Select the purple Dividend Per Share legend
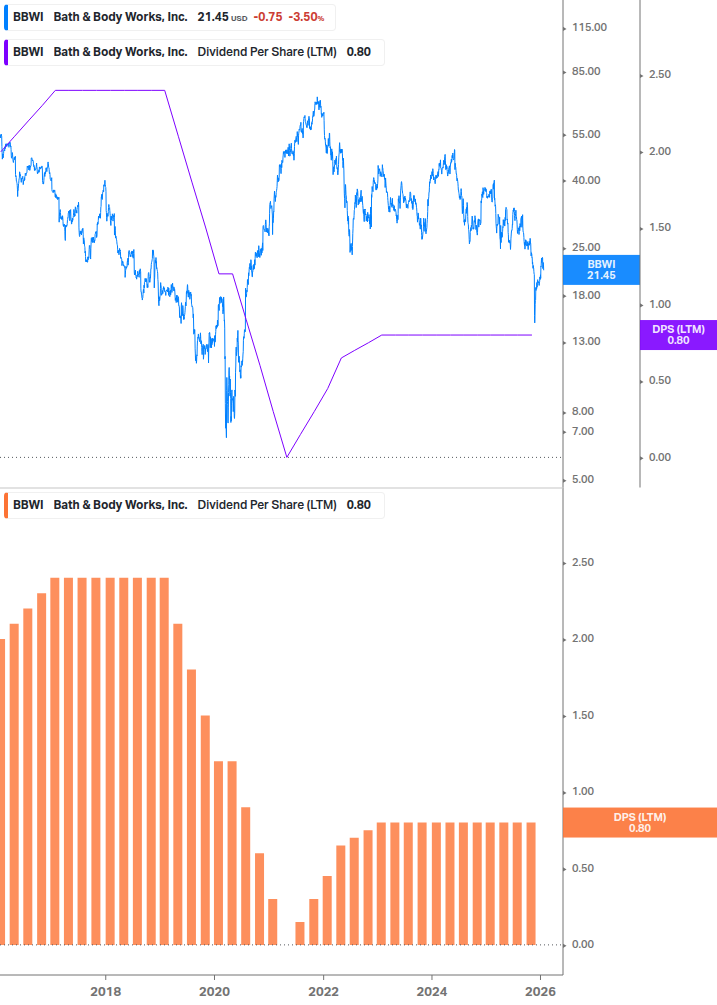717x1005 pixels. tap(195, 52)
